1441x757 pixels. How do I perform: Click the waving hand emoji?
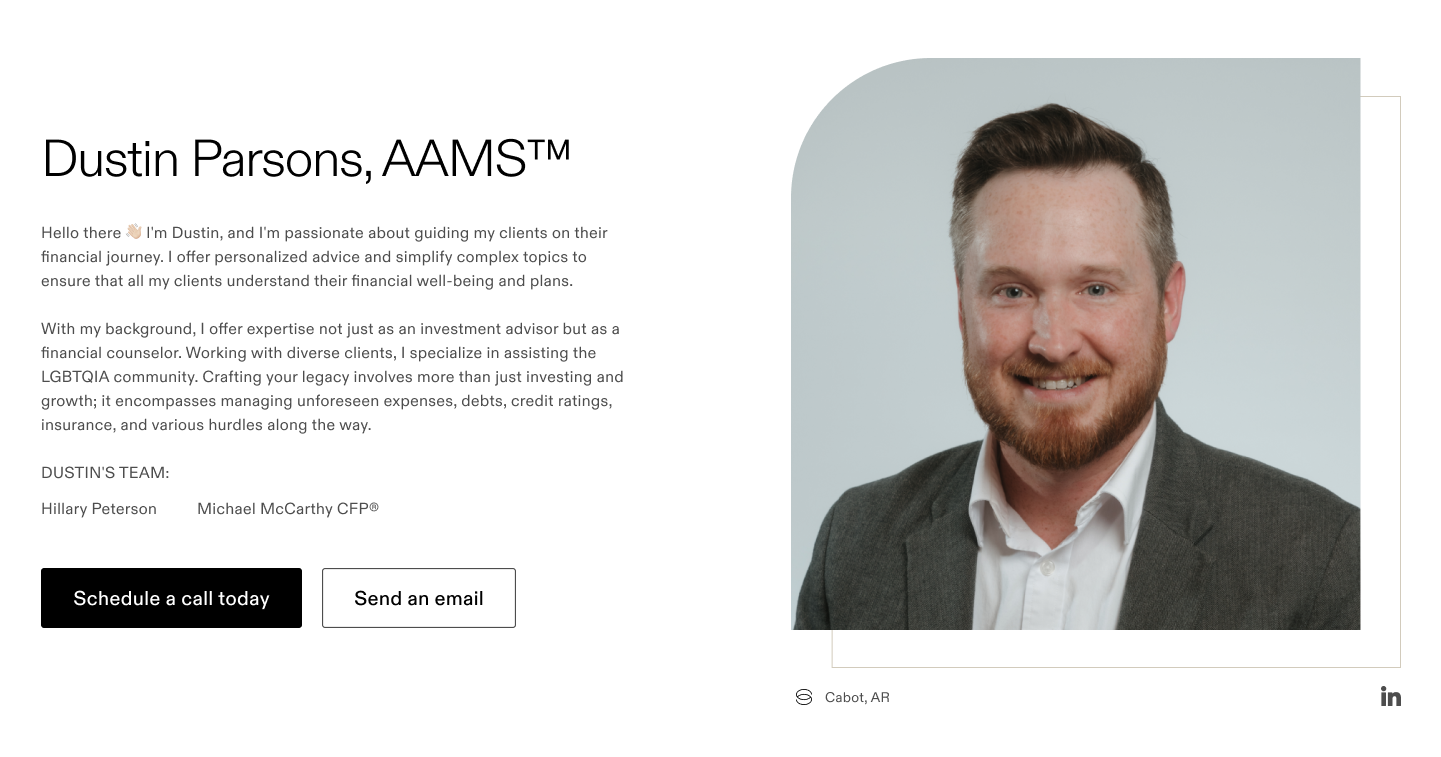134,232
